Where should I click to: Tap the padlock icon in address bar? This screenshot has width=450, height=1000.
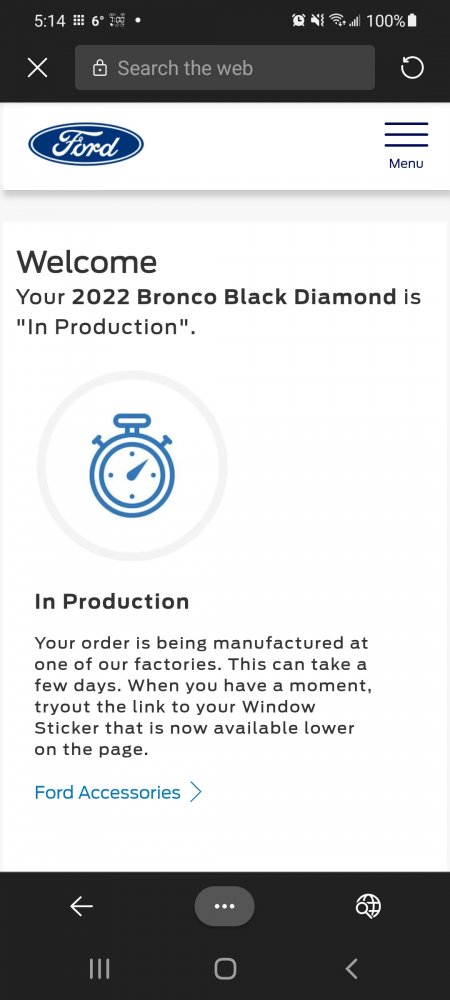pyautogui.click(x=99, y=68)
